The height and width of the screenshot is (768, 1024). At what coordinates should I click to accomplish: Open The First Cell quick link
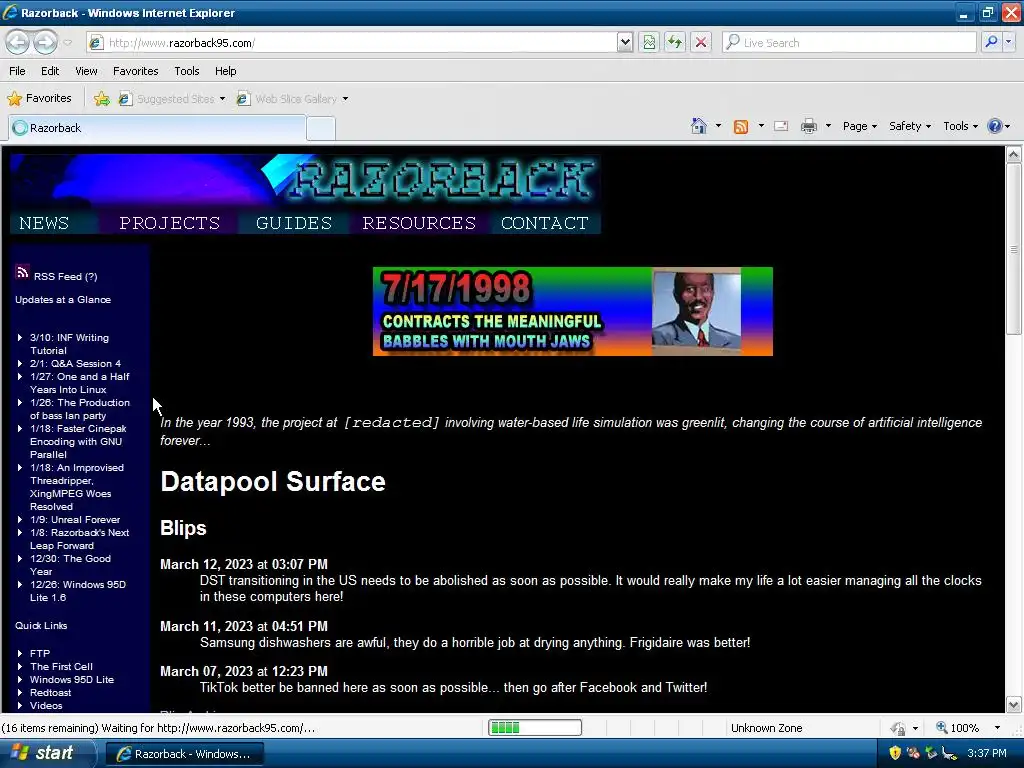tap(61, 667)
